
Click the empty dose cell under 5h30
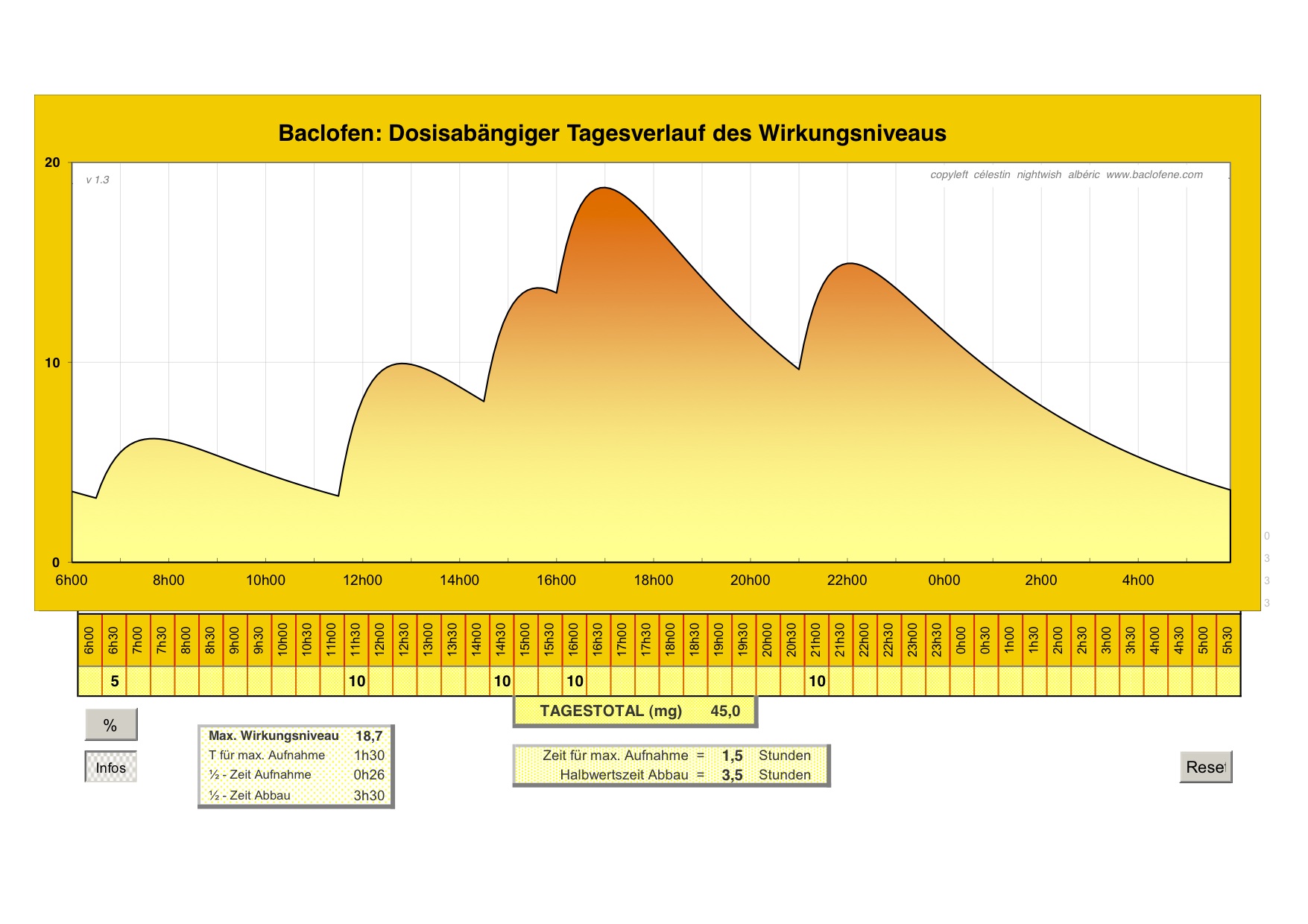(1228, 681)
